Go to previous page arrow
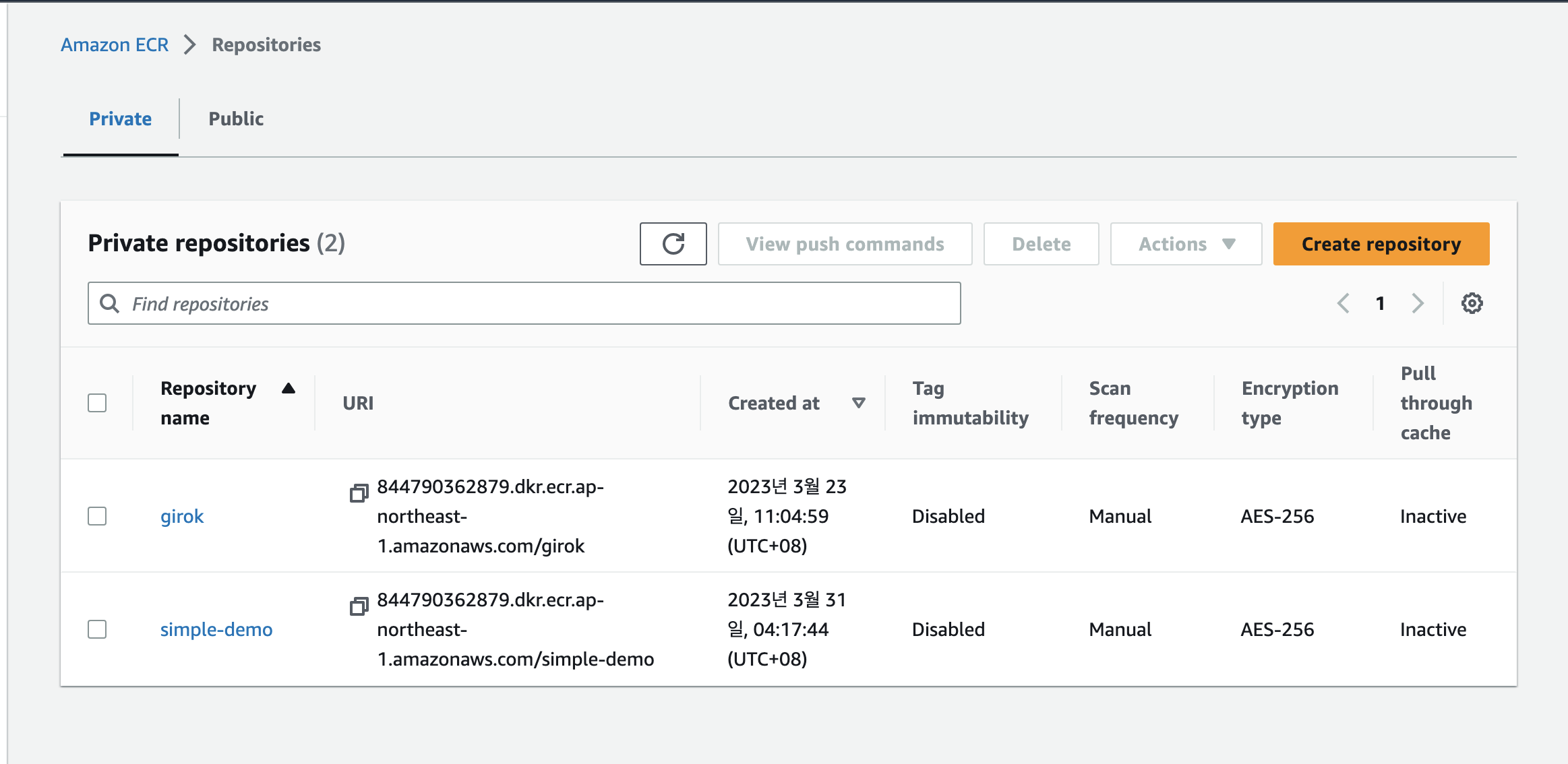1568x764 pixels. pyautogui.click(x=1343, y=303)
